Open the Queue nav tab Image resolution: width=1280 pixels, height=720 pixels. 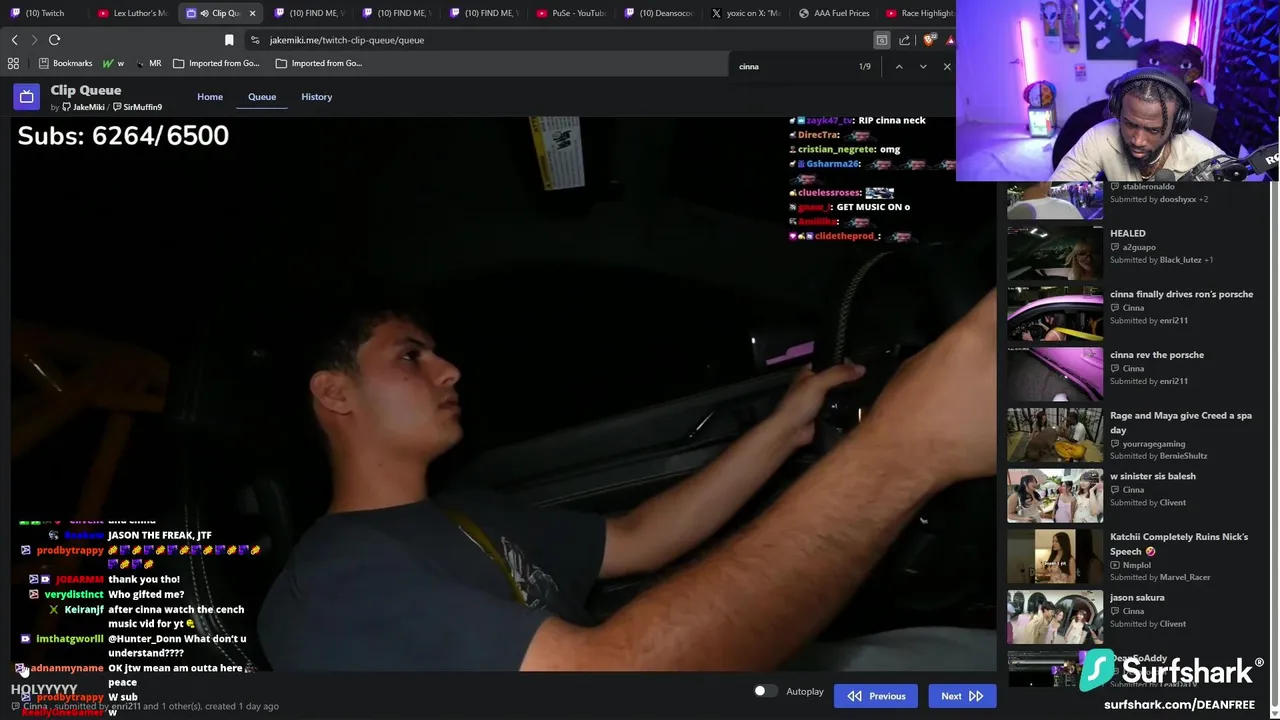click(x=262, y=97)
